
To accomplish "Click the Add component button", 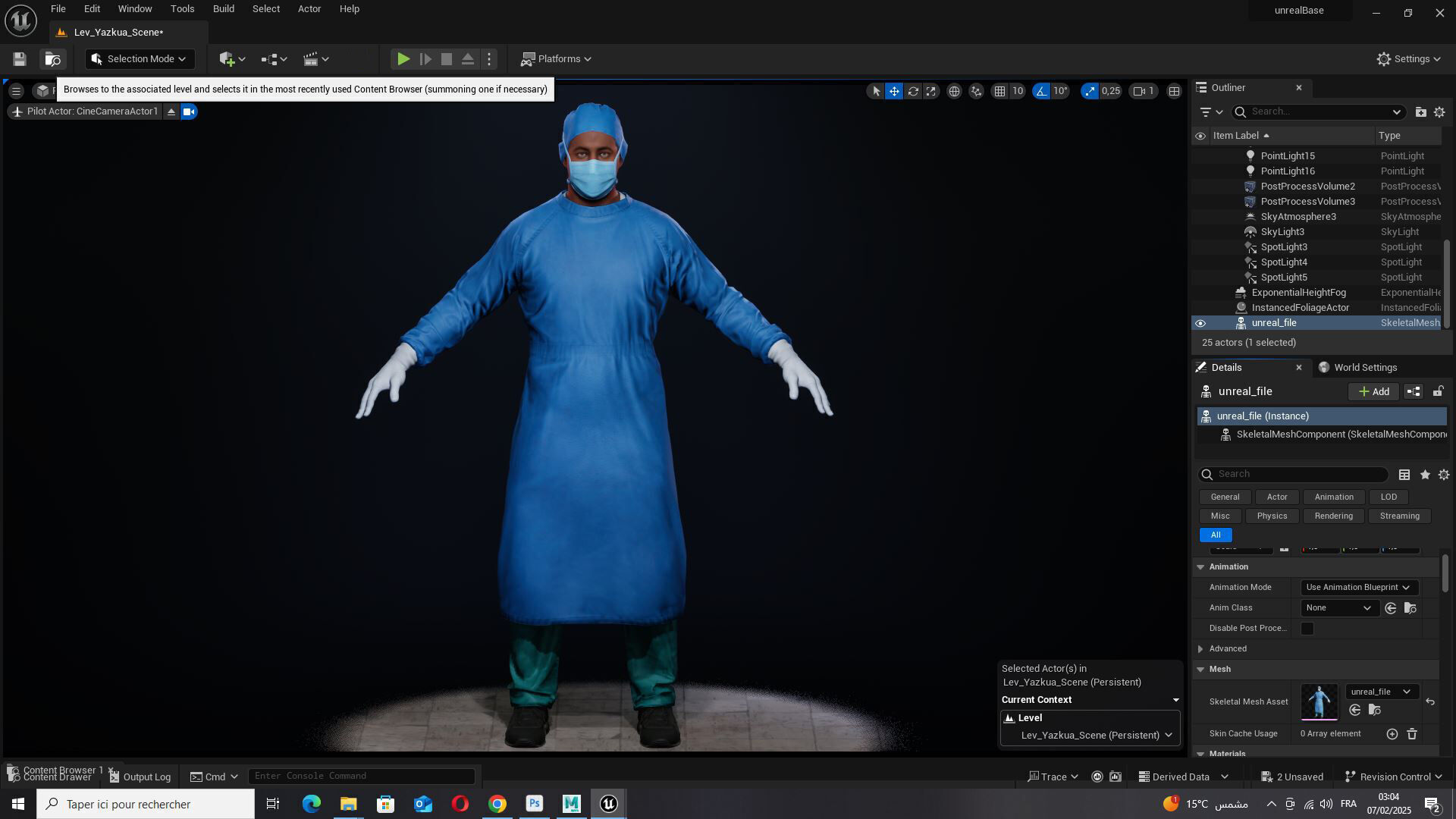I will (x=1373, y=392).
